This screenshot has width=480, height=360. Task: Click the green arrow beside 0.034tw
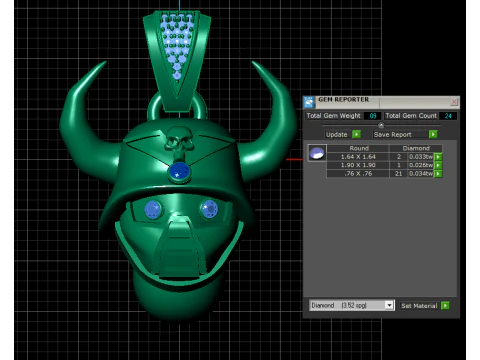438,174
